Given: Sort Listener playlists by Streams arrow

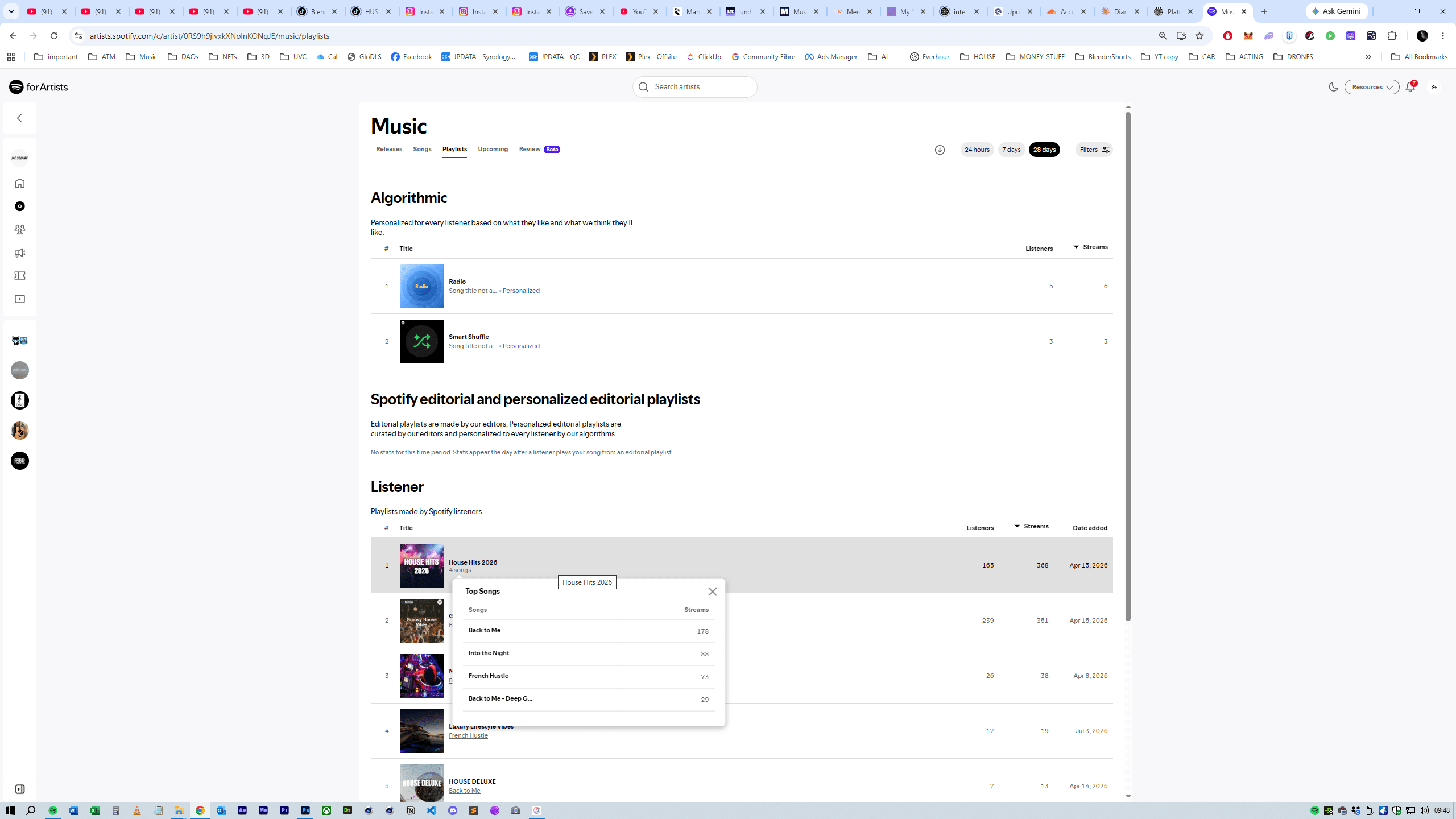Looking at the screenshot, I should pyautogui.click(x=1017, y=526).
